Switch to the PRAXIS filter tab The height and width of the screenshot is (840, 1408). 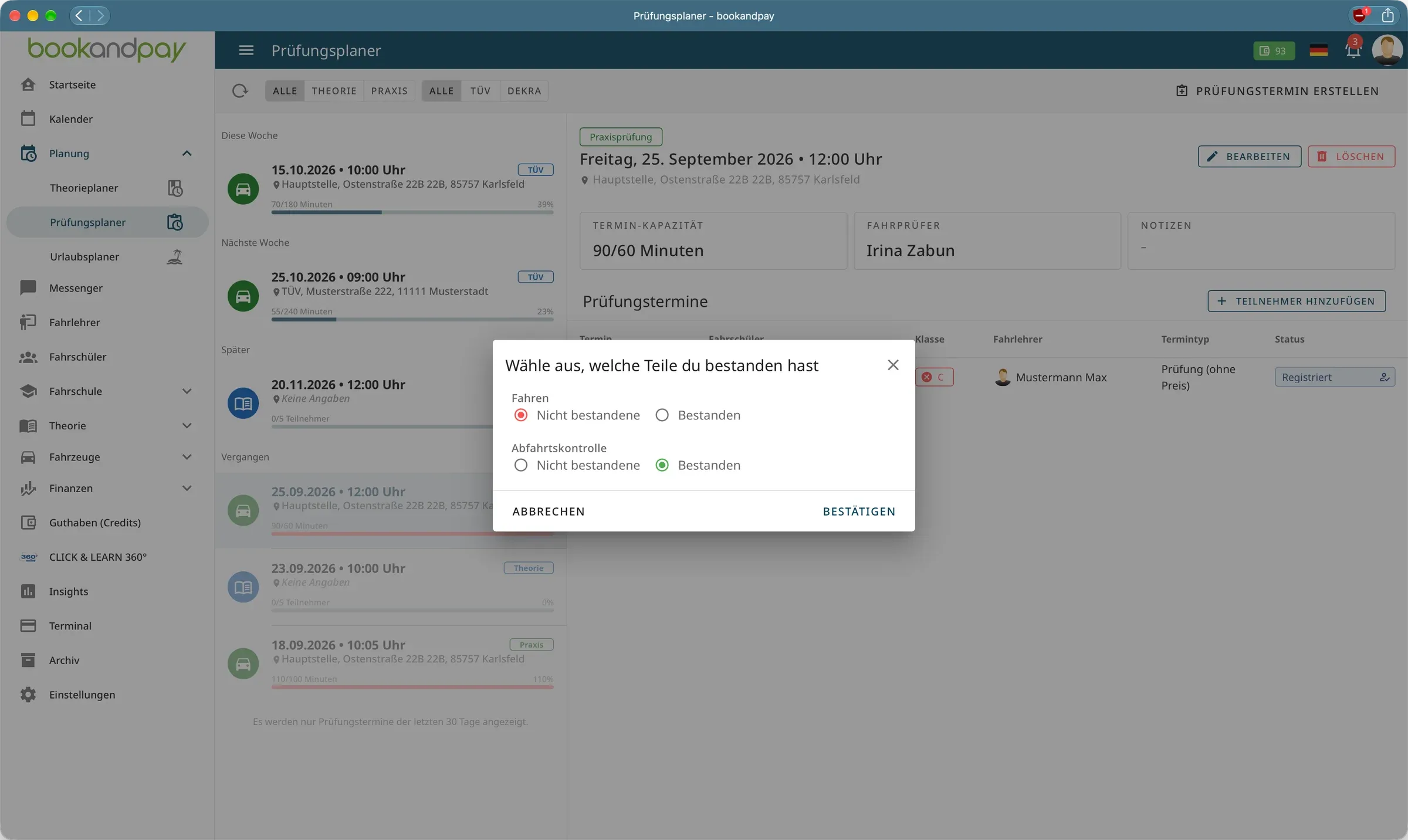tap(389, 91)
